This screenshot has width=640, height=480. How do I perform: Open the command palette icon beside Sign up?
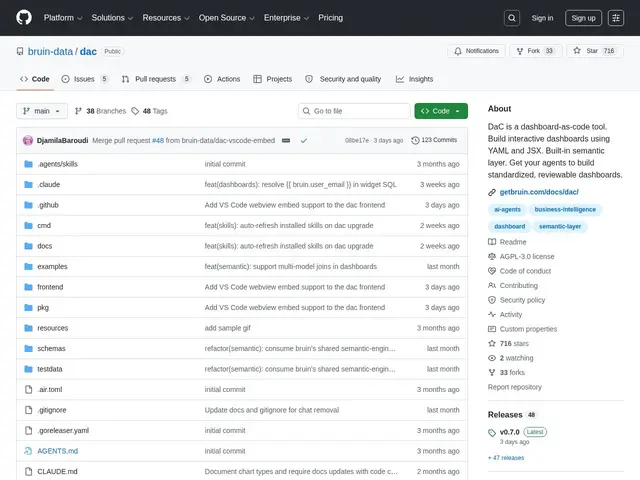pos(616,18)
